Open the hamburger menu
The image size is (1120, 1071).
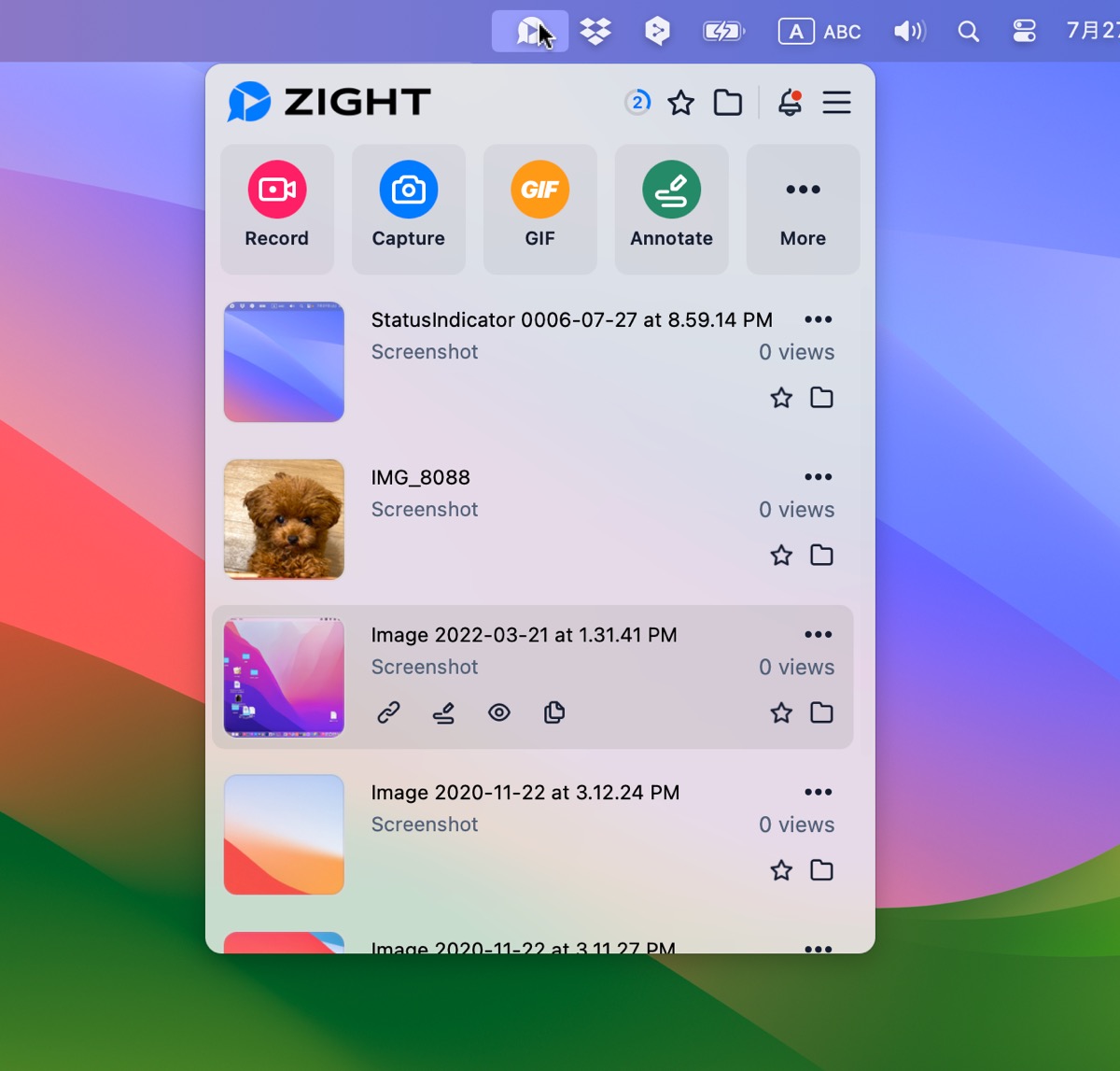(x=837, y=103)
